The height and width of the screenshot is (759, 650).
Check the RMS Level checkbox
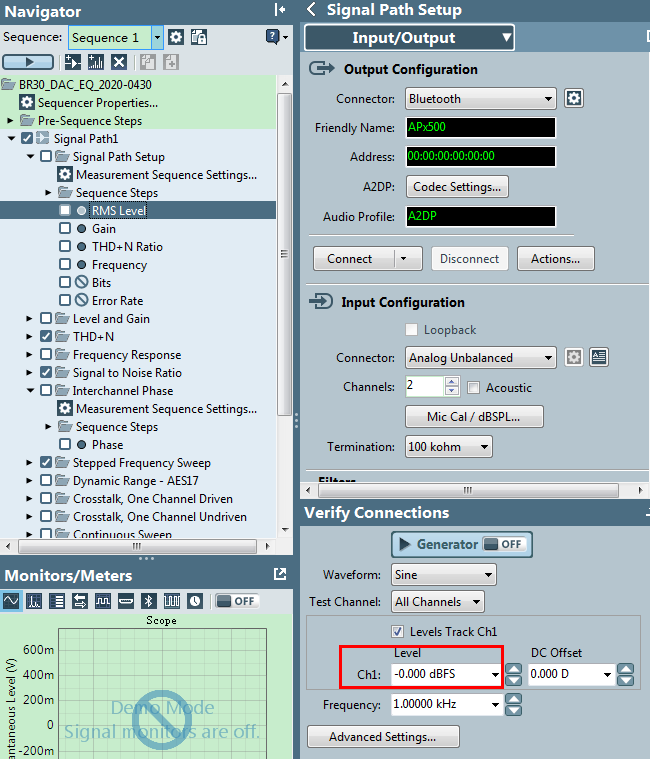(x=65, y=210)
